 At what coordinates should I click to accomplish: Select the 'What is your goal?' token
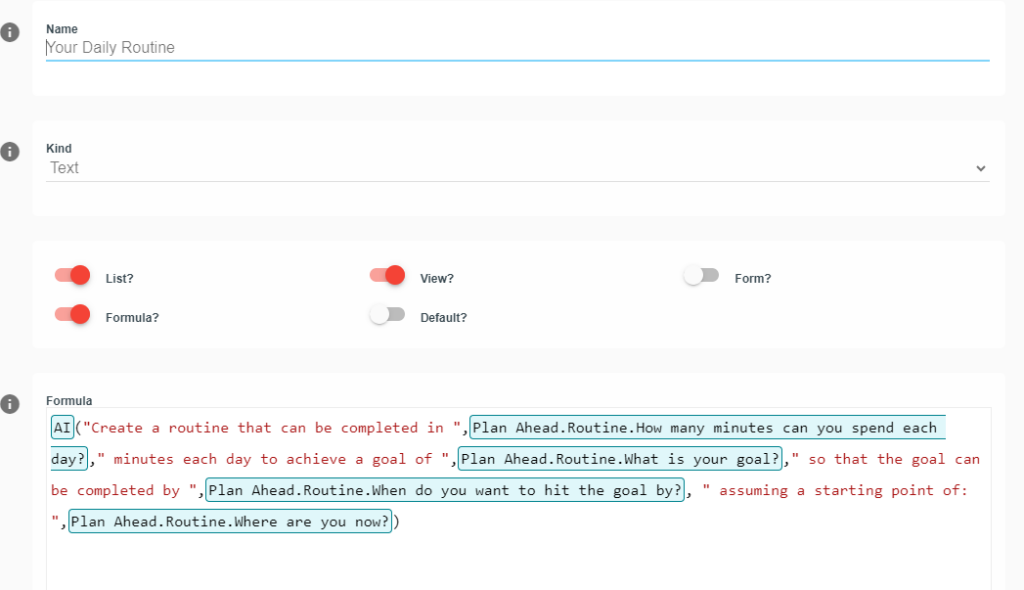point(620,459)
